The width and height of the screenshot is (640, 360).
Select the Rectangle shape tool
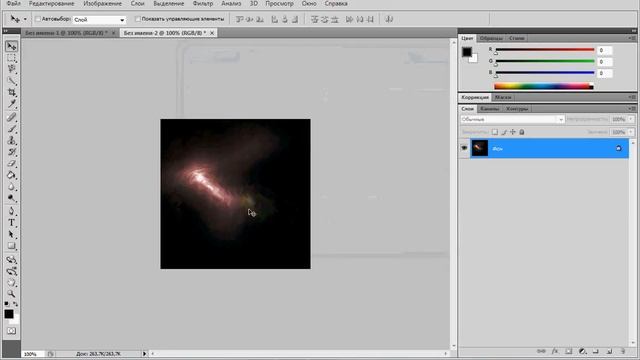click(x=11, y=246)
